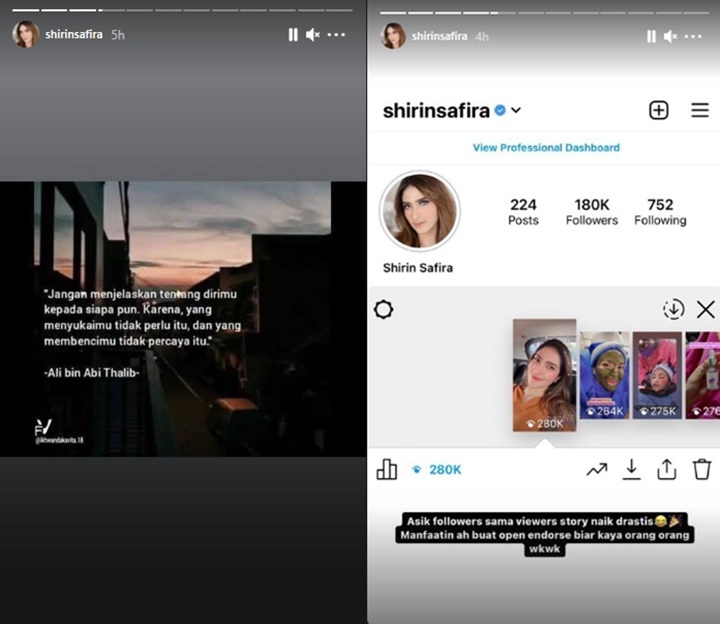The image size is (720, 624).
Task: Tap the 'Asik followers' caption text
Action: [545, 534]
